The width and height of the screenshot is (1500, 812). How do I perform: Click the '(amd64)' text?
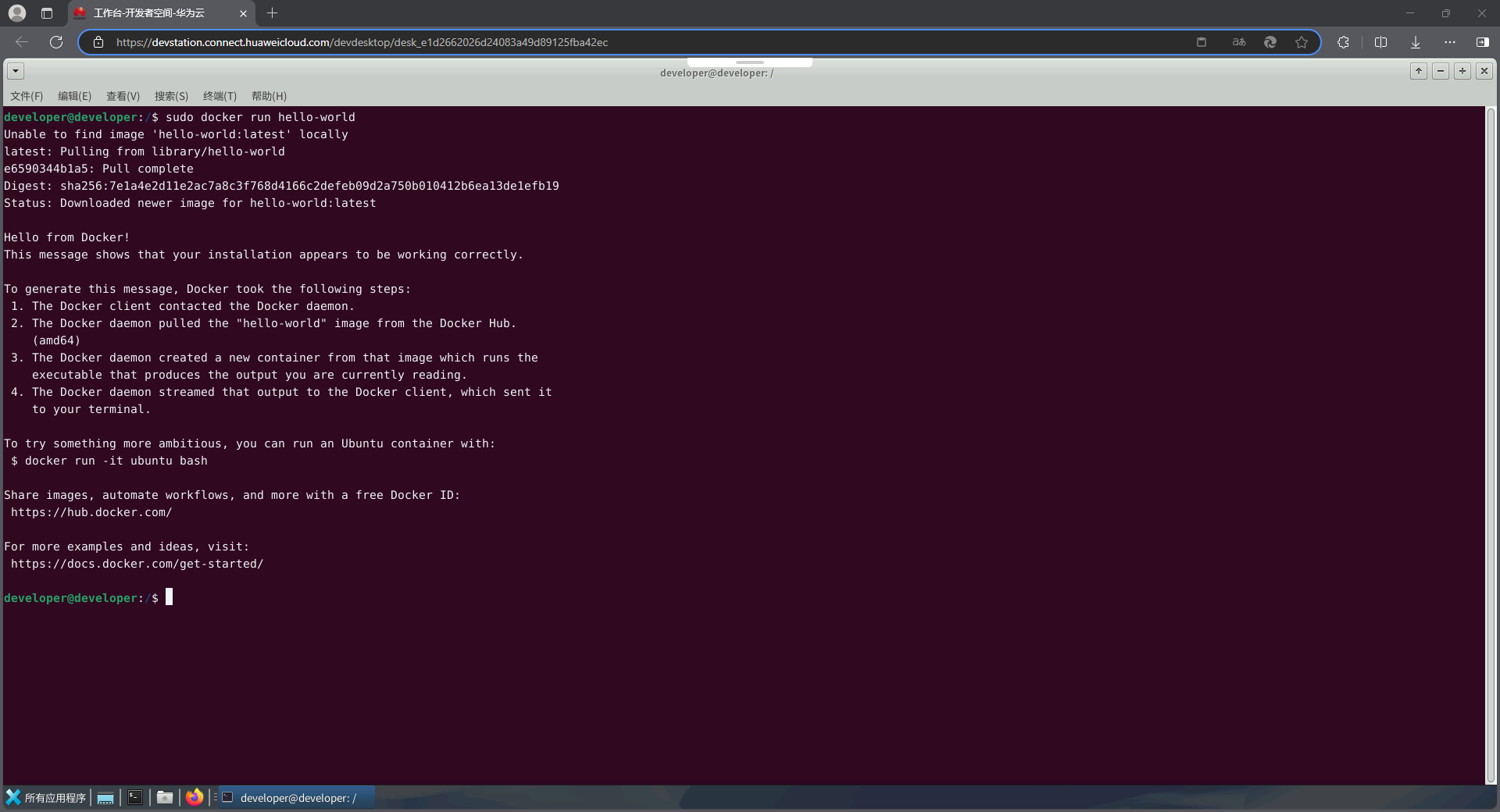tap(56, 340)
